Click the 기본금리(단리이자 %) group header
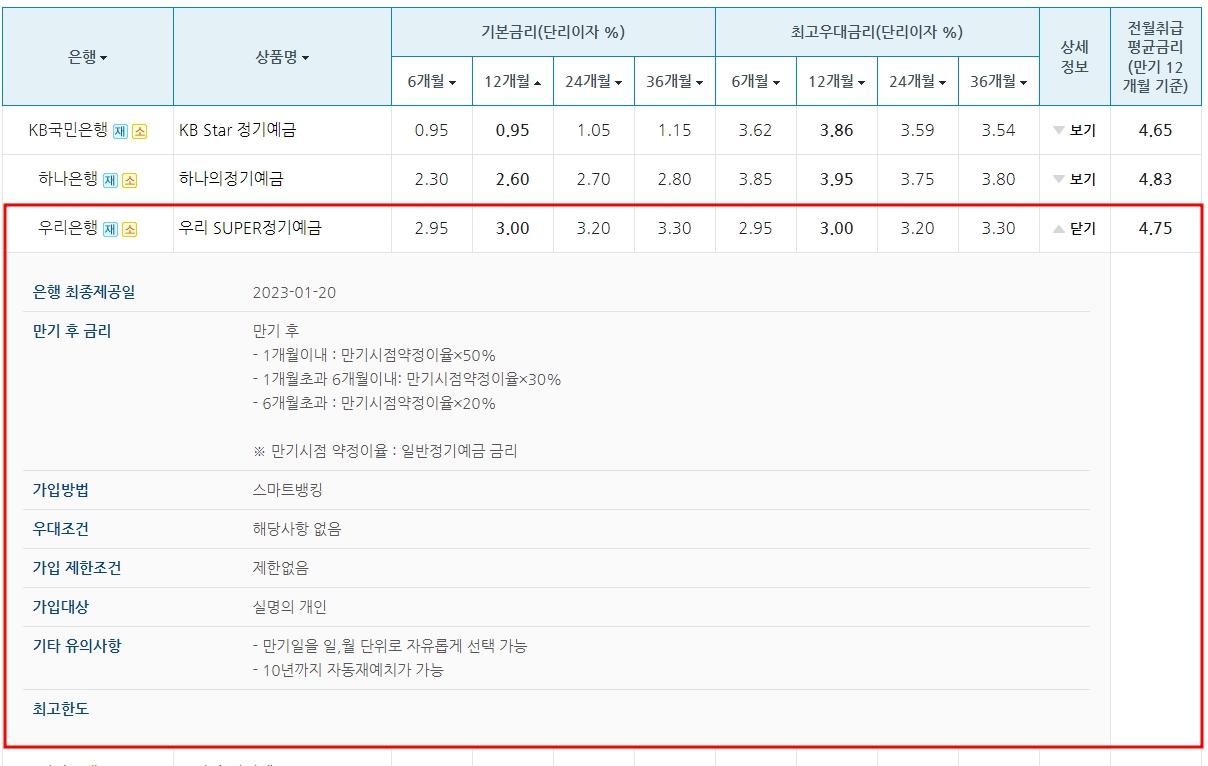Viewport: 1208px width, 766px height. 553,32
